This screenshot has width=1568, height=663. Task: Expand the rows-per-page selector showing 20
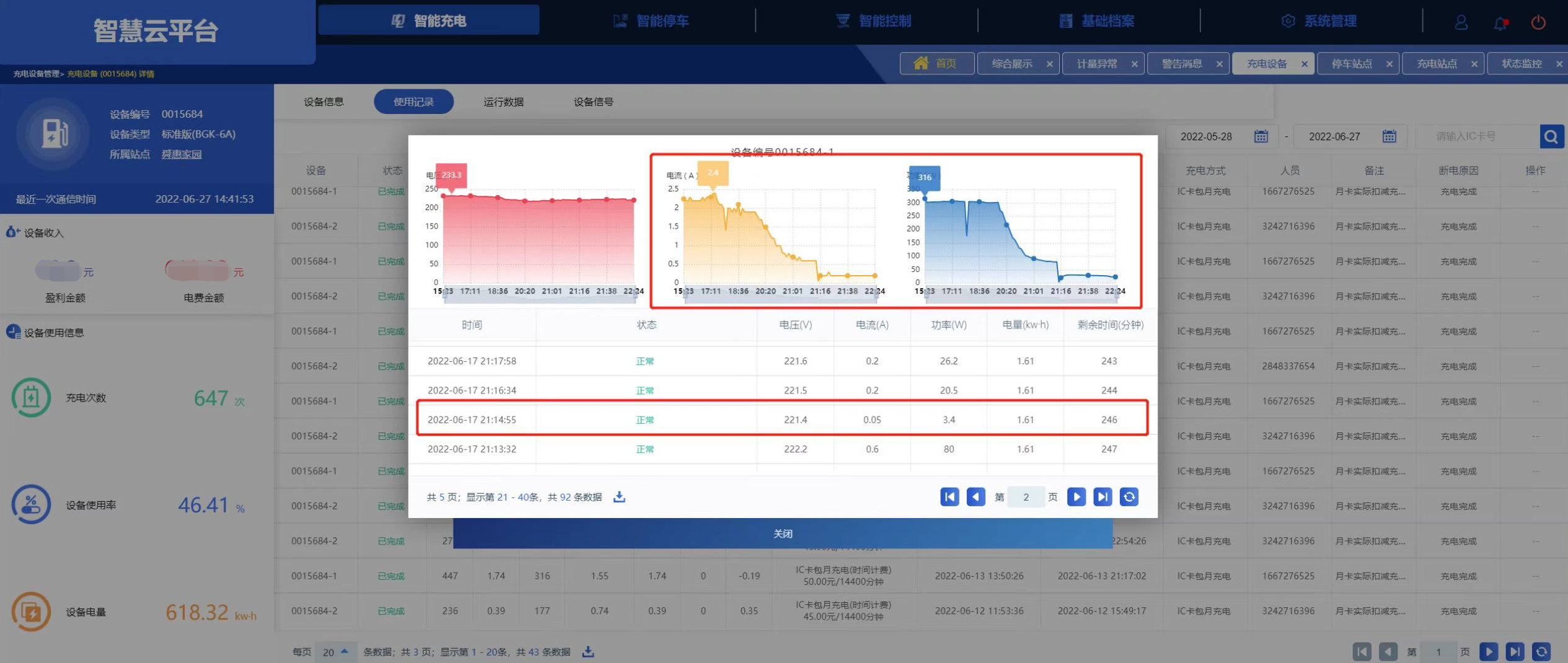[335, 652]
